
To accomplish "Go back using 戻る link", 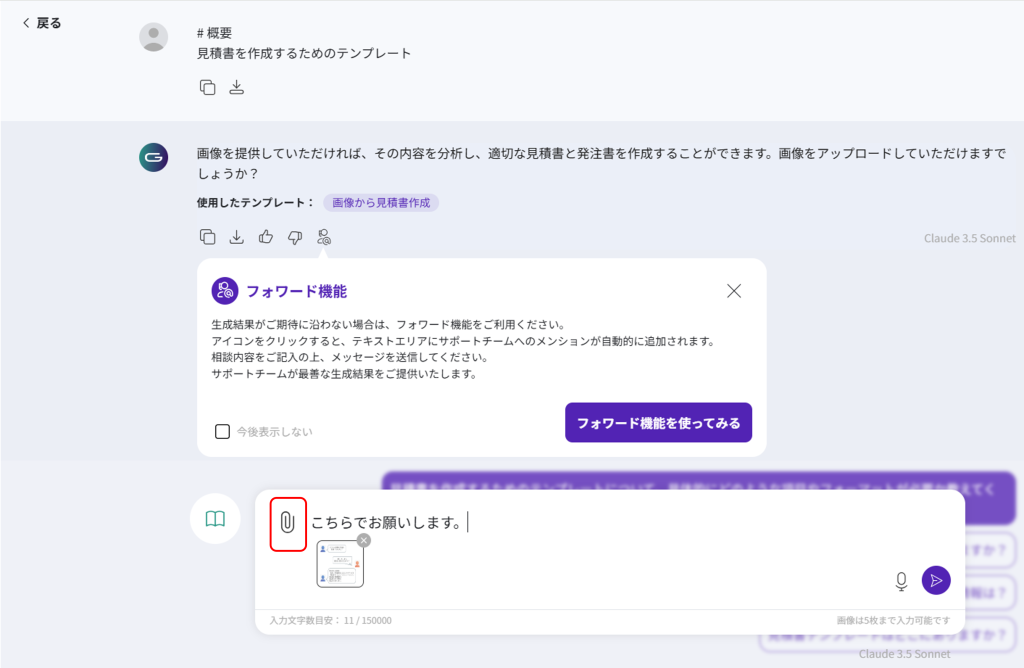I will (x=42, y=23).
